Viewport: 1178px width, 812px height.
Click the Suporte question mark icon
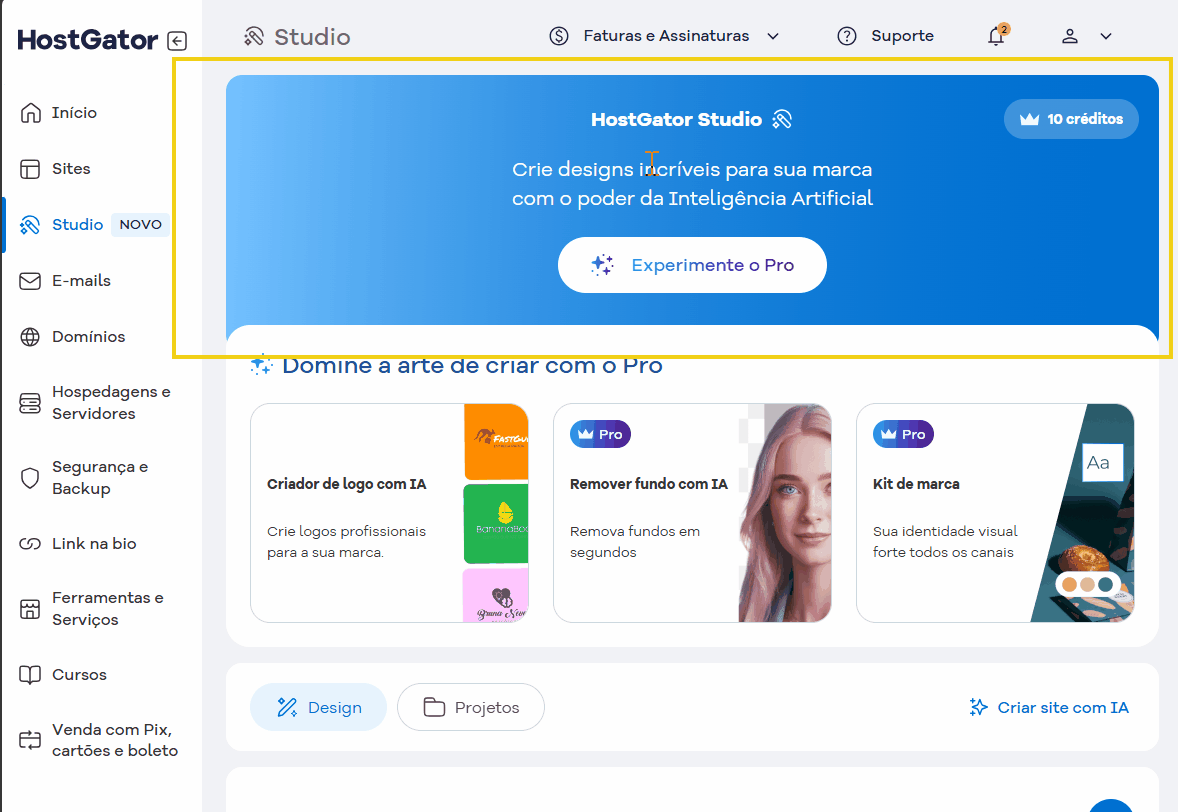click(847, 36)
